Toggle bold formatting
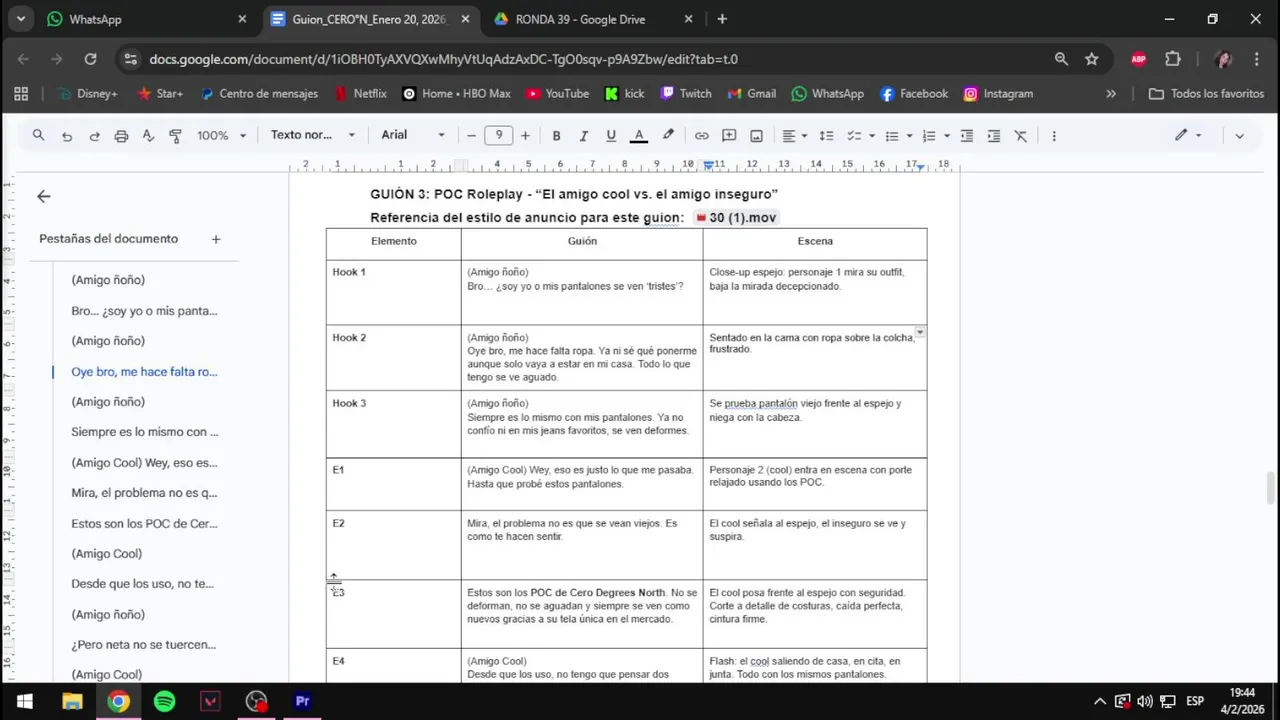Image resolution: width=1280 pixels, height=720 pixels. pyautogui.click(x=556, y=136)
